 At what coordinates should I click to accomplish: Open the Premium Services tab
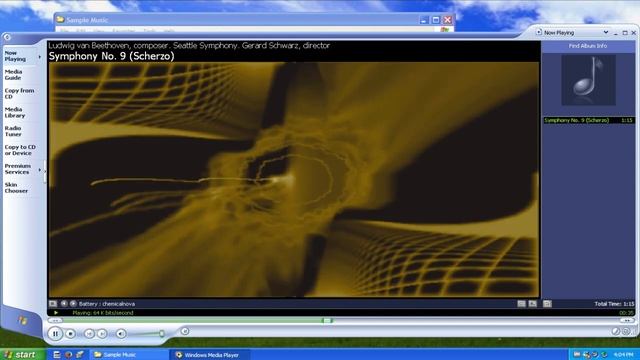[x=18, y=169]
